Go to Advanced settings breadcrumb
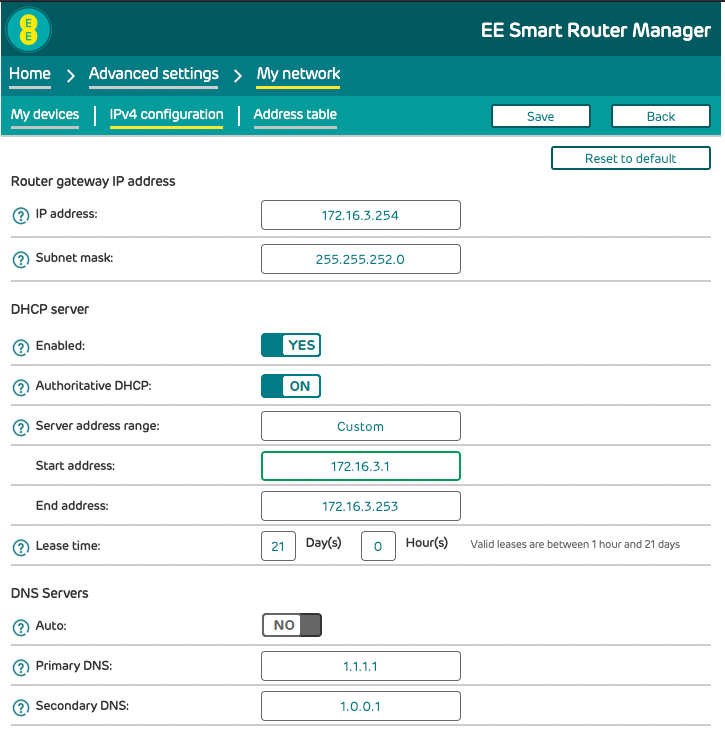The height and width of the screenshot is (734, 725). coord(153,74)
